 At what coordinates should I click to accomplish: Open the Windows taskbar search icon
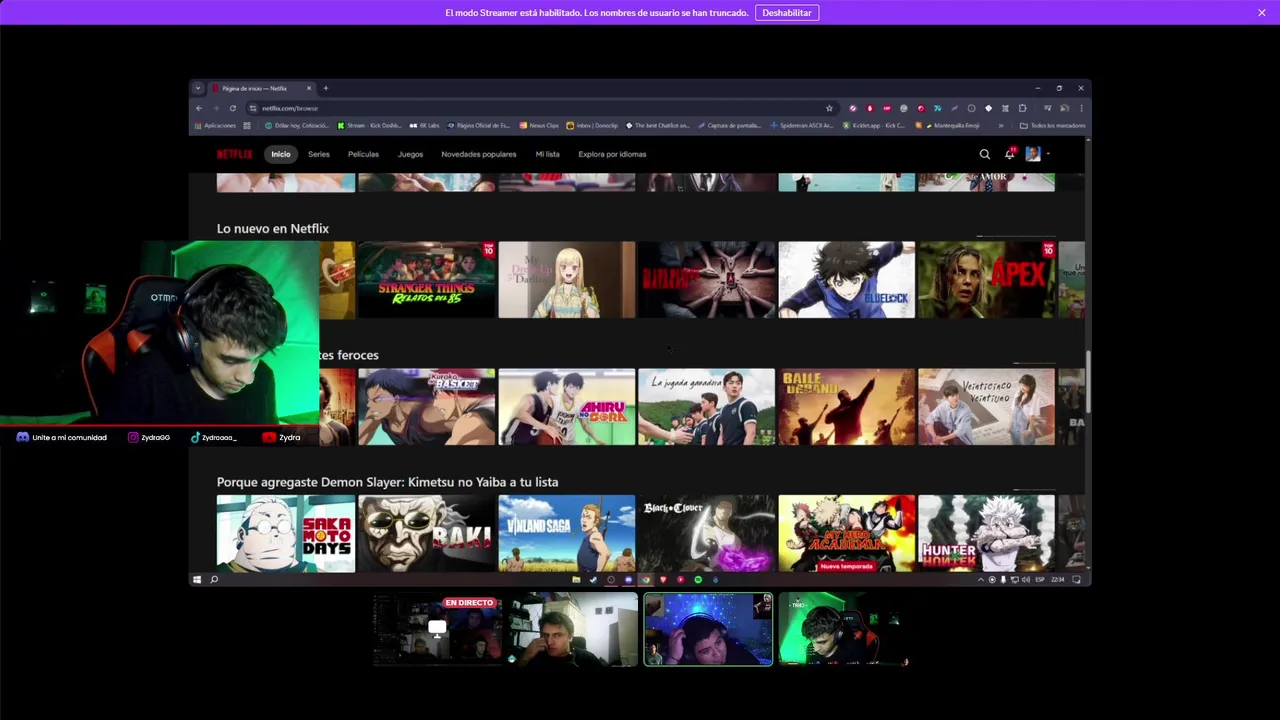(x=214, y=579)
